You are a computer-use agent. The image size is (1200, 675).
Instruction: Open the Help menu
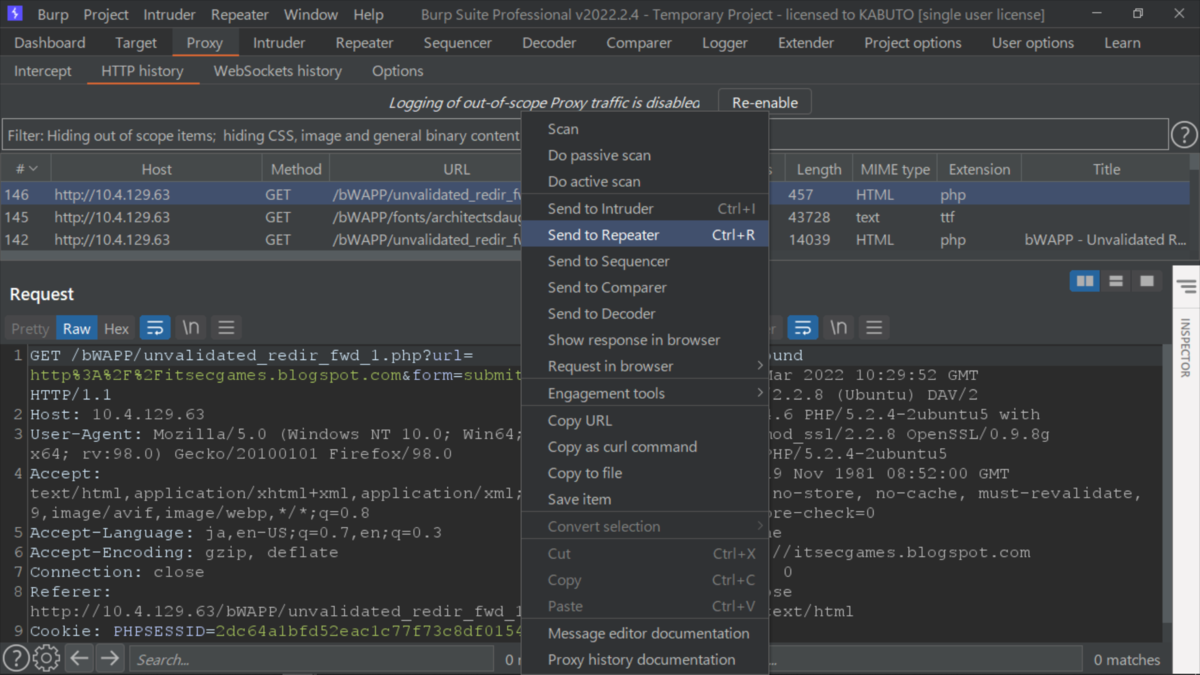pos(368,14)
